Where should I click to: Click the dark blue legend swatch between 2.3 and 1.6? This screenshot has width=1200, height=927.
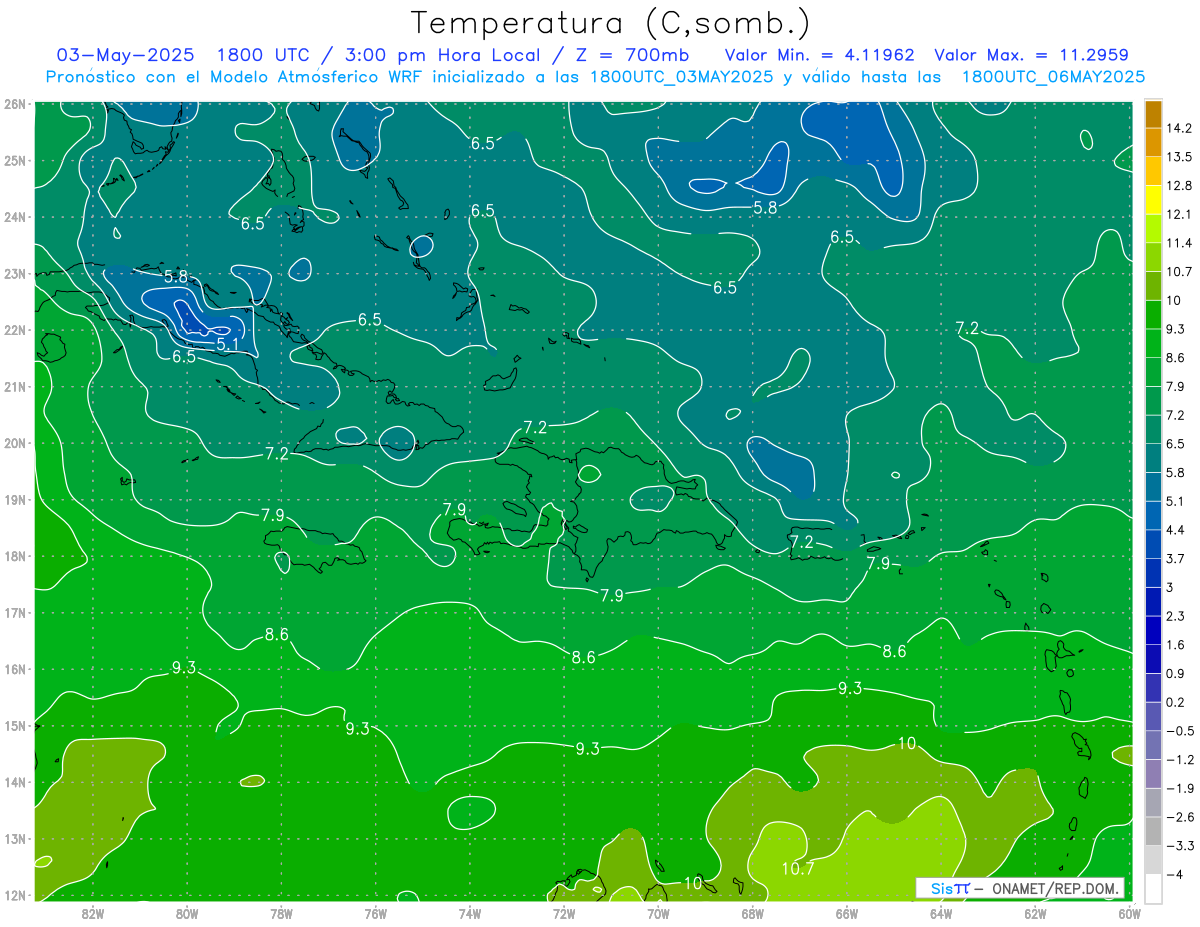[1153, 630]
